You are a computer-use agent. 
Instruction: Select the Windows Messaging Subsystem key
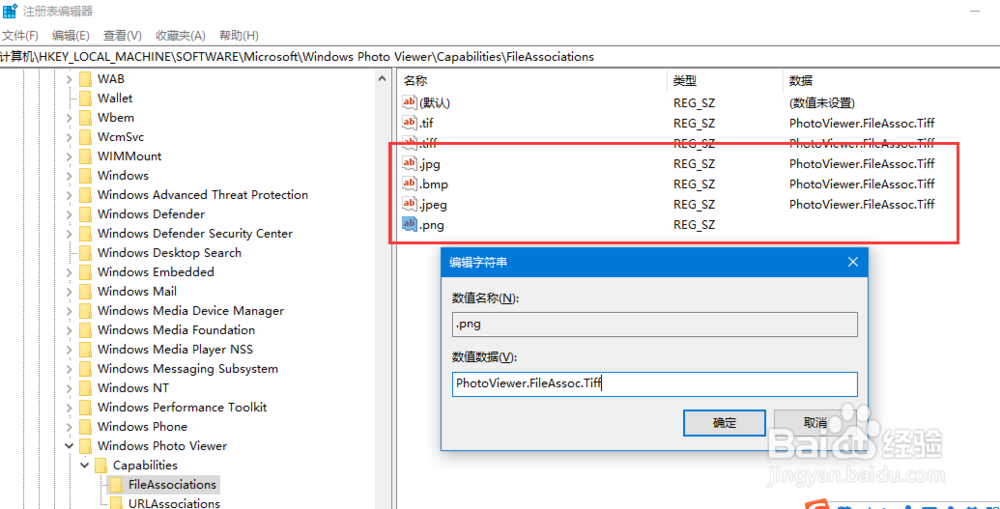click(188, 369)
